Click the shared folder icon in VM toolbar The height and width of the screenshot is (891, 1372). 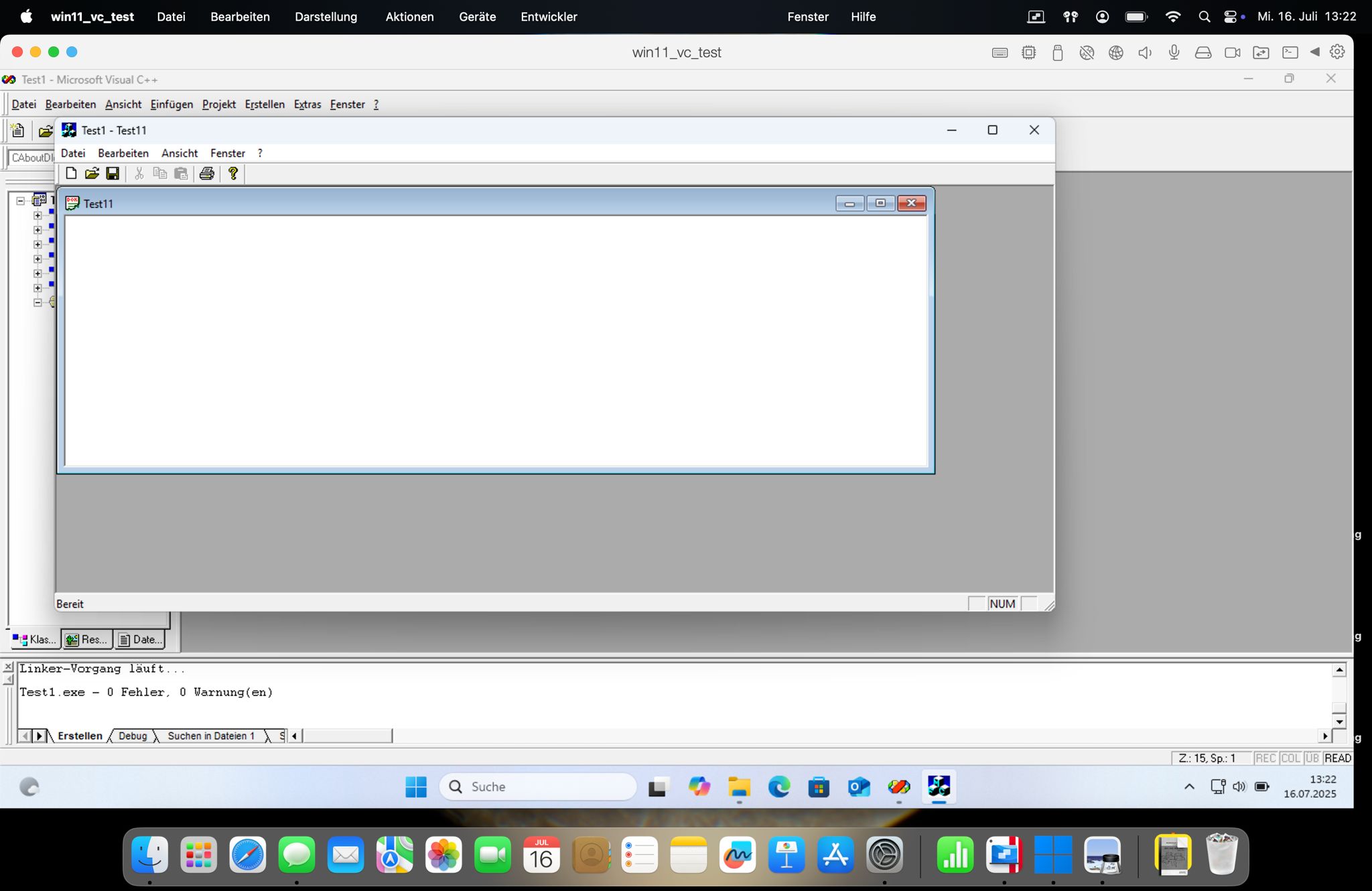click(1261, 52)
